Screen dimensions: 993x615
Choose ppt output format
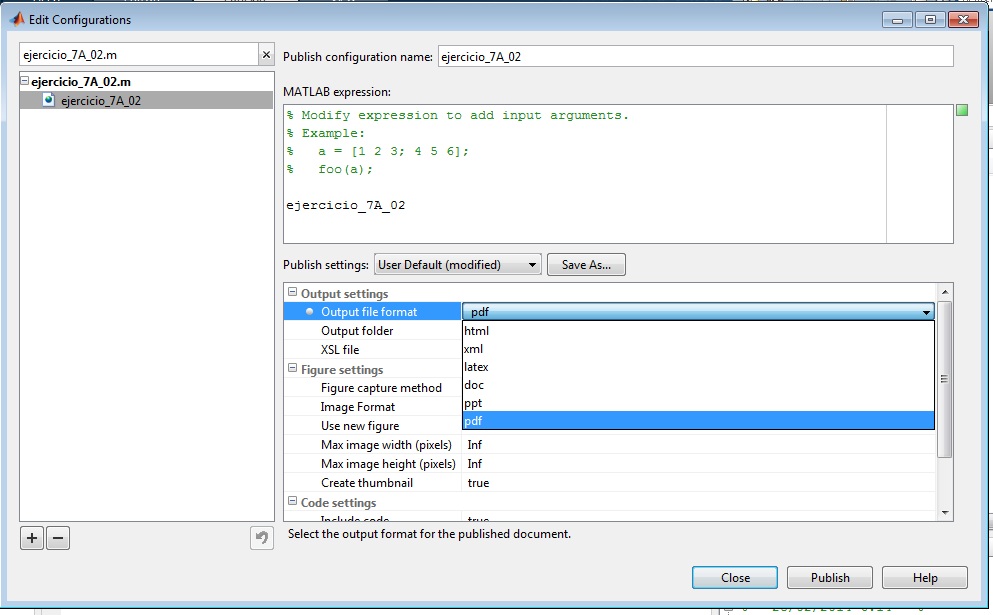click(699, 403)
